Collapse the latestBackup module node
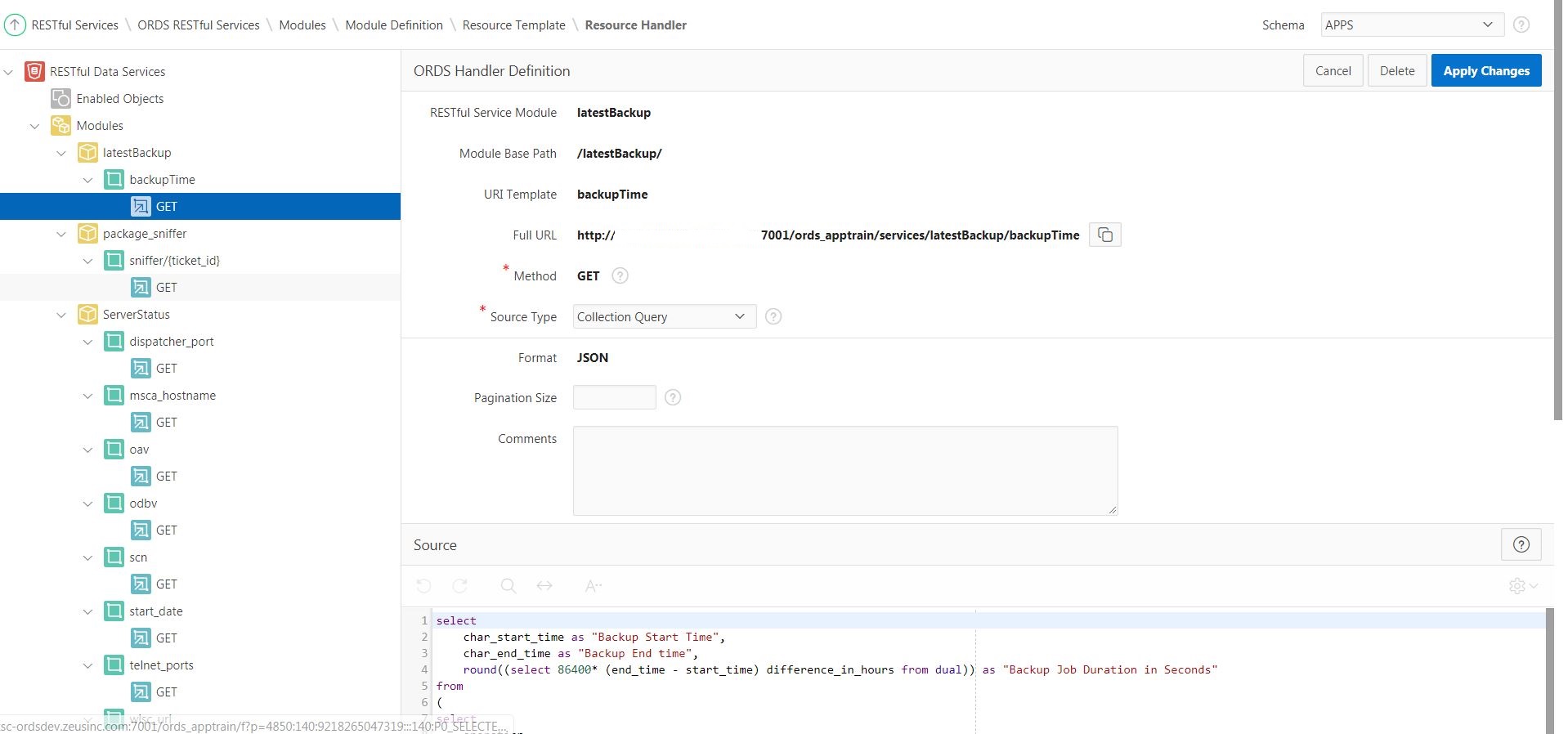Screen dimensions: 1568x734 tap(61, 153)
